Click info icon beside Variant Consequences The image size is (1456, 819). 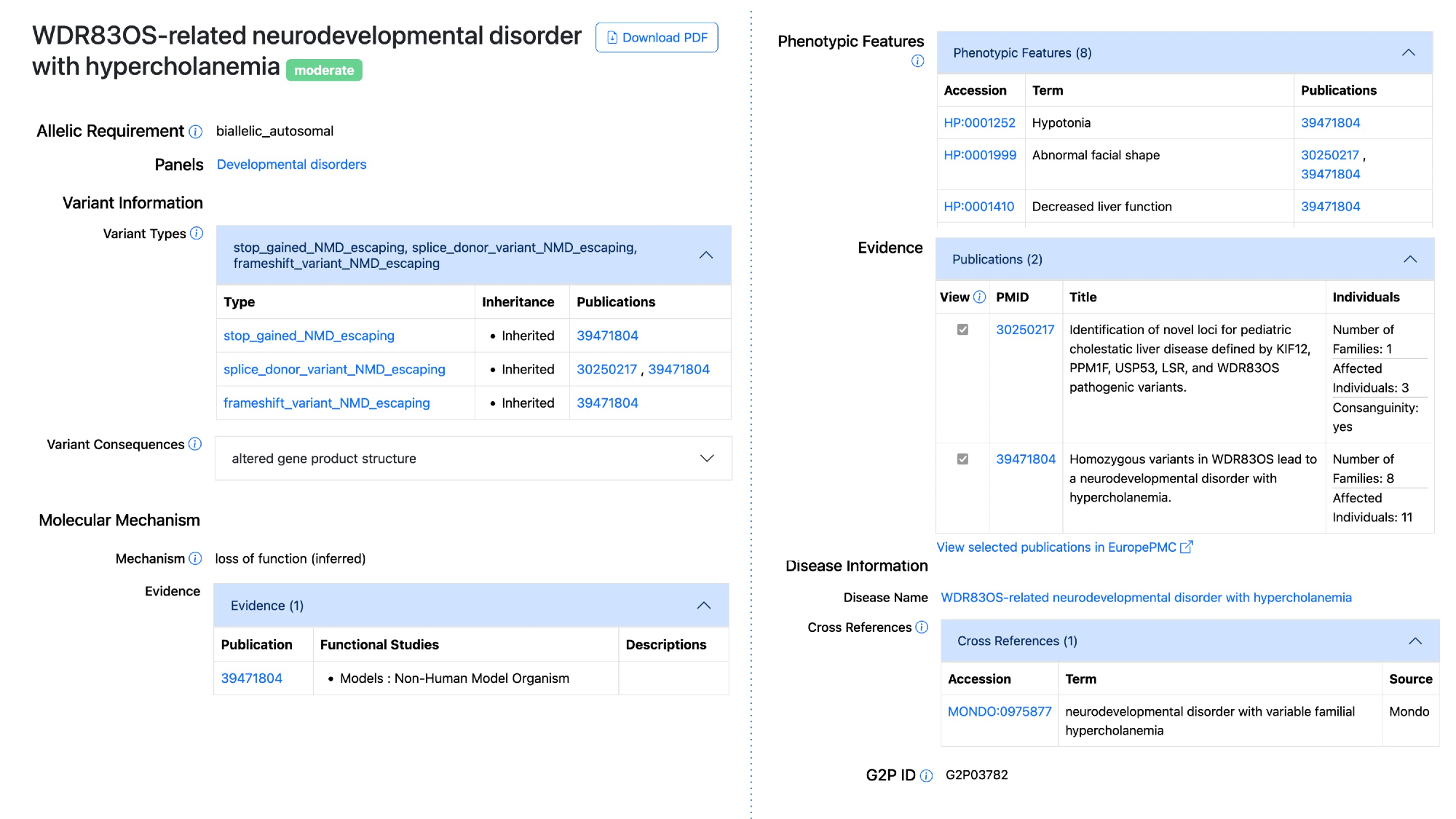(x=195, y=444)
